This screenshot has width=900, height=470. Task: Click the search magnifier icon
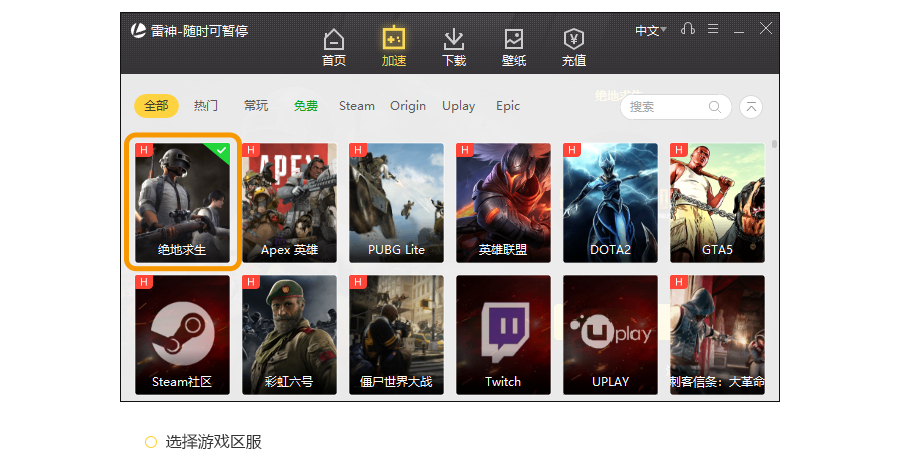click(x=715, y=107)
